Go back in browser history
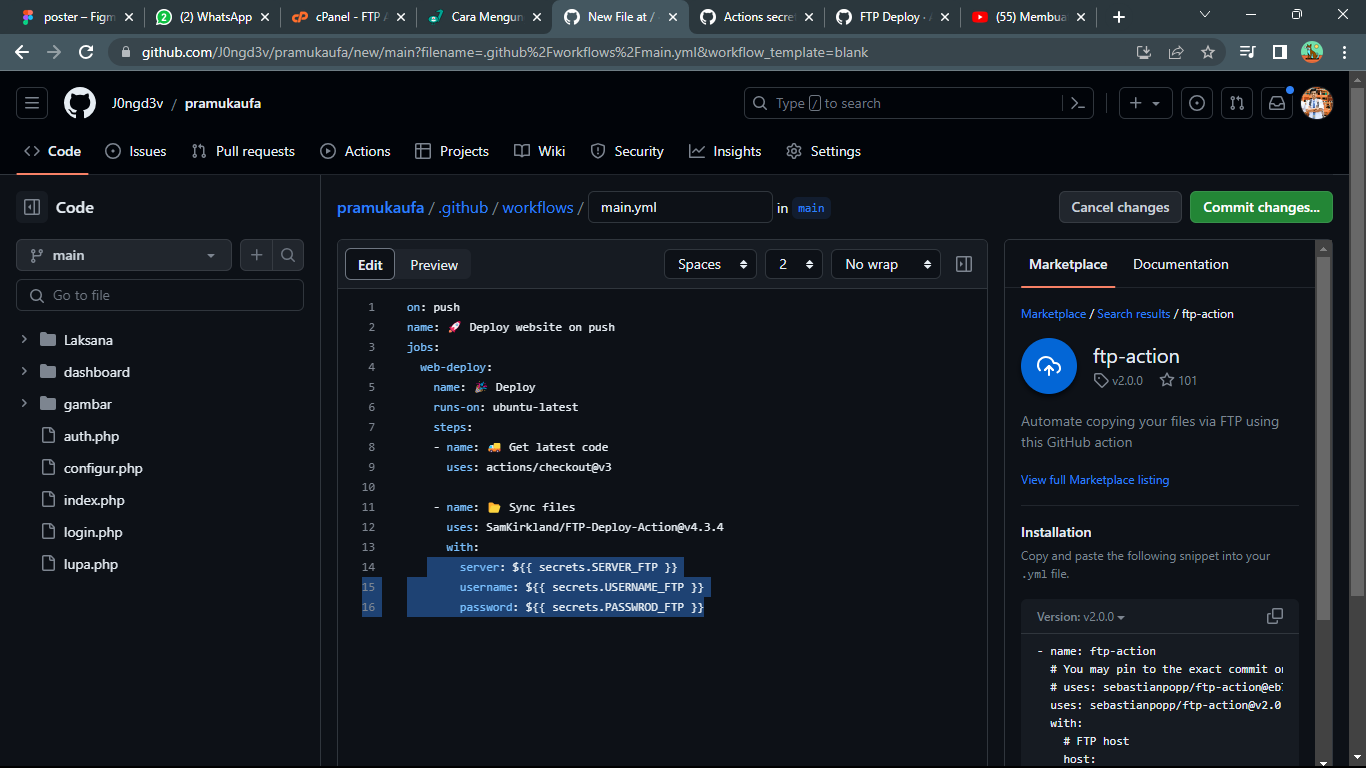This screenshot has width=1366, height=768. point(22,52)
